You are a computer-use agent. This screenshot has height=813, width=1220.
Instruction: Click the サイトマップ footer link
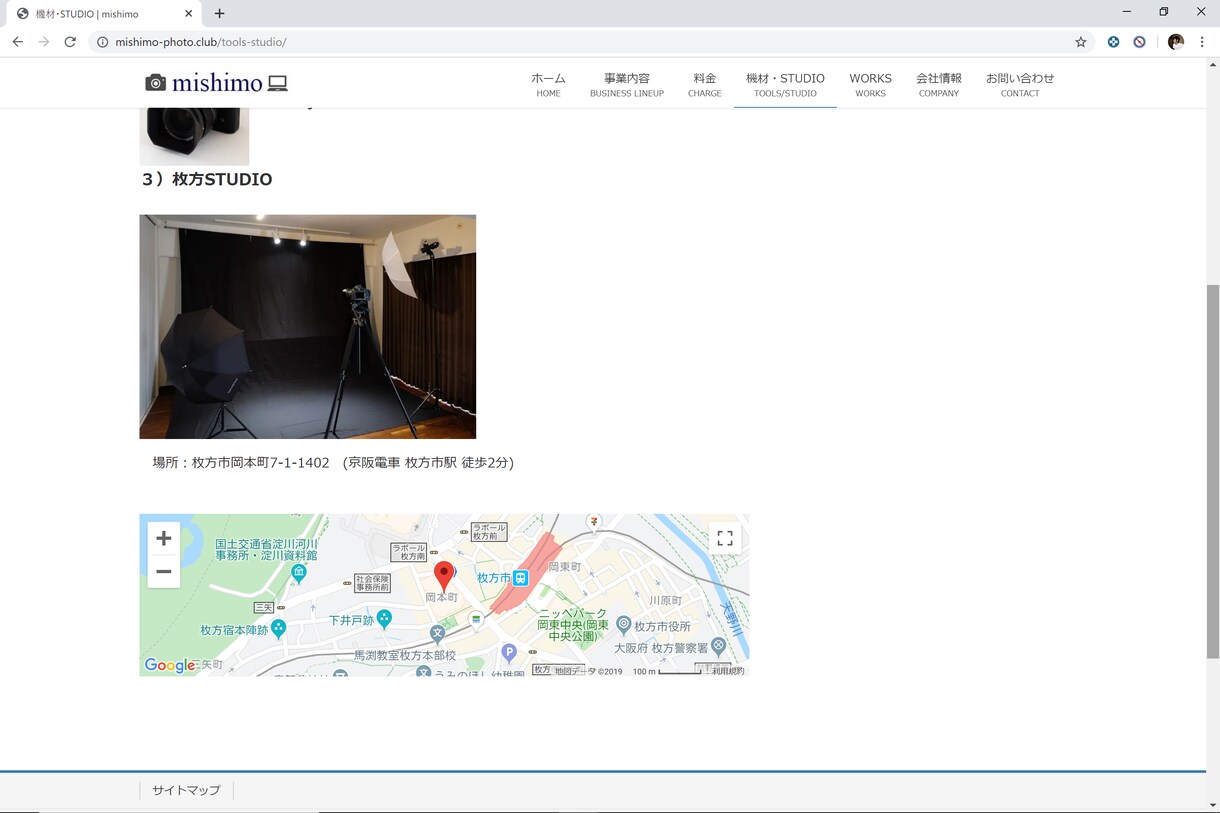pyautogui.click(x=186, y=790)
